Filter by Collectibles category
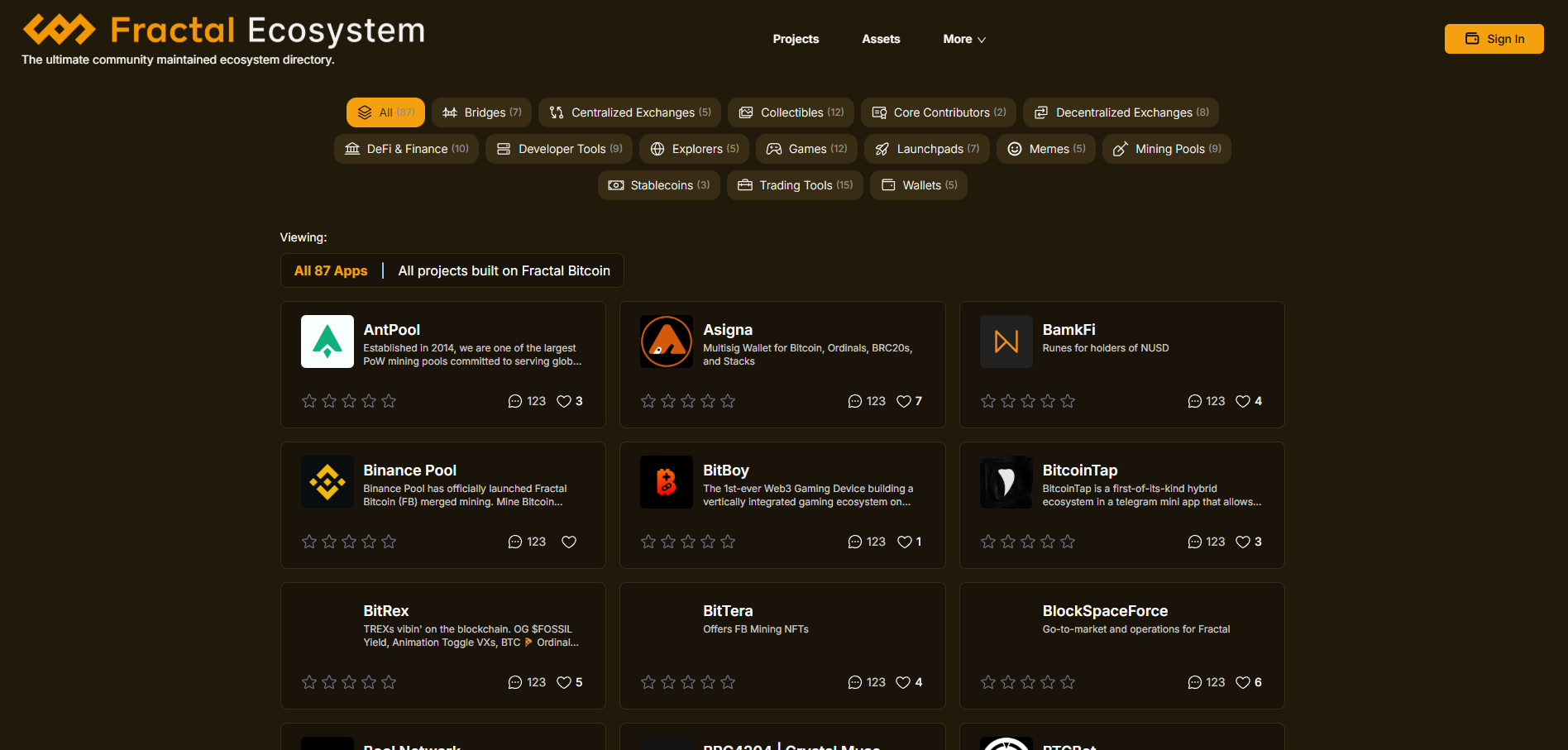 click(791, 112)
